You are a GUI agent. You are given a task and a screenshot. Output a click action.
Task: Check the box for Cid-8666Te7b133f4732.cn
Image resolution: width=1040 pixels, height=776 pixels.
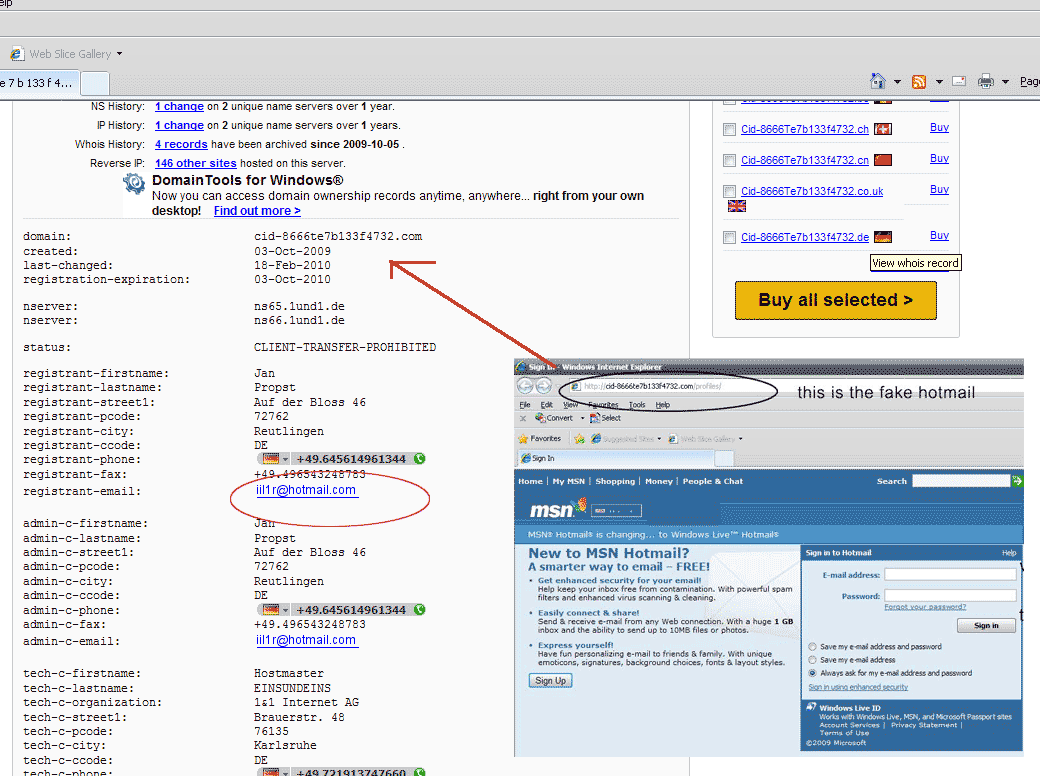click(729, 161)
